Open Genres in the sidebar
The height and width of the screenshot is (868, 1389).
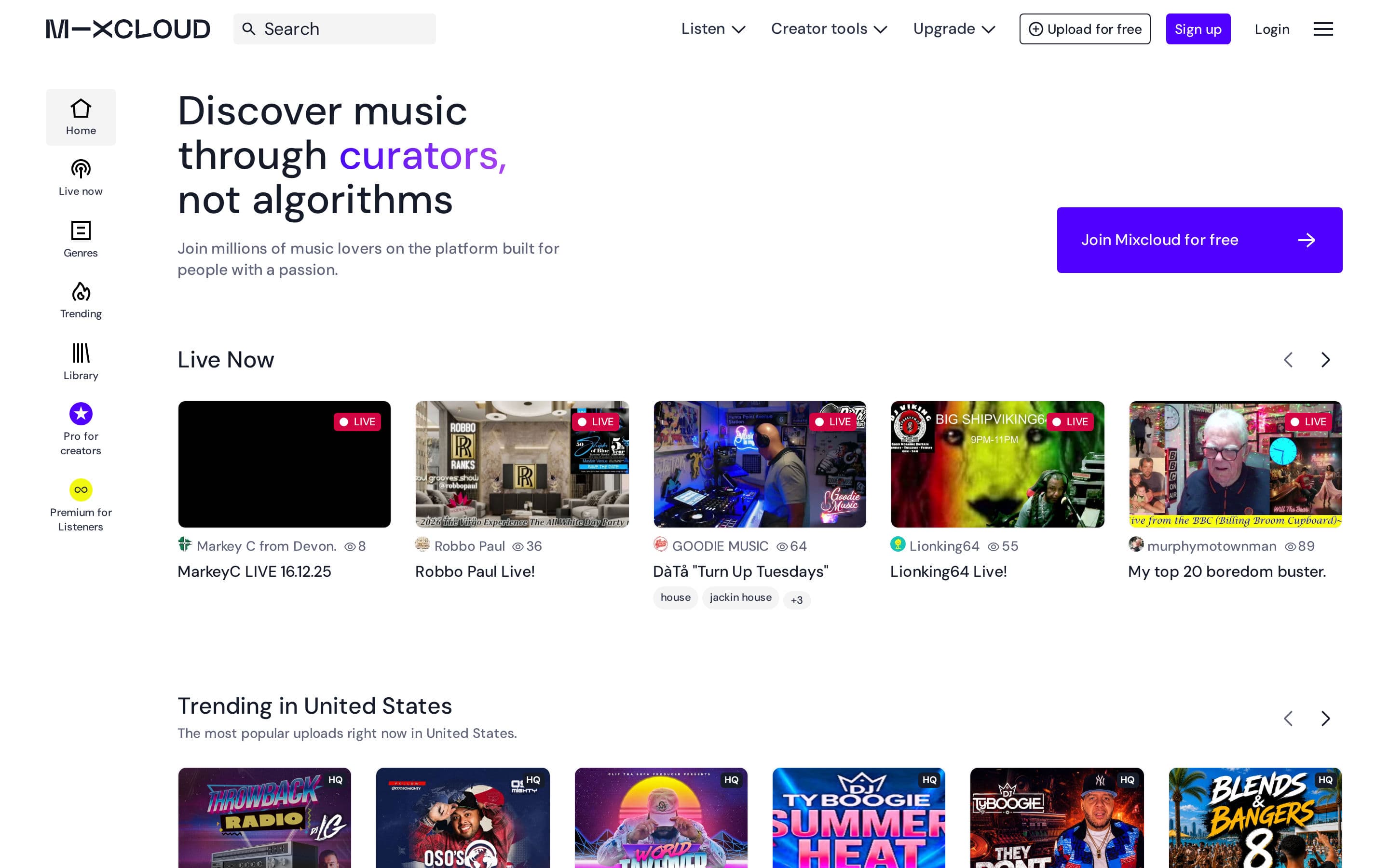tap(81, 239)
